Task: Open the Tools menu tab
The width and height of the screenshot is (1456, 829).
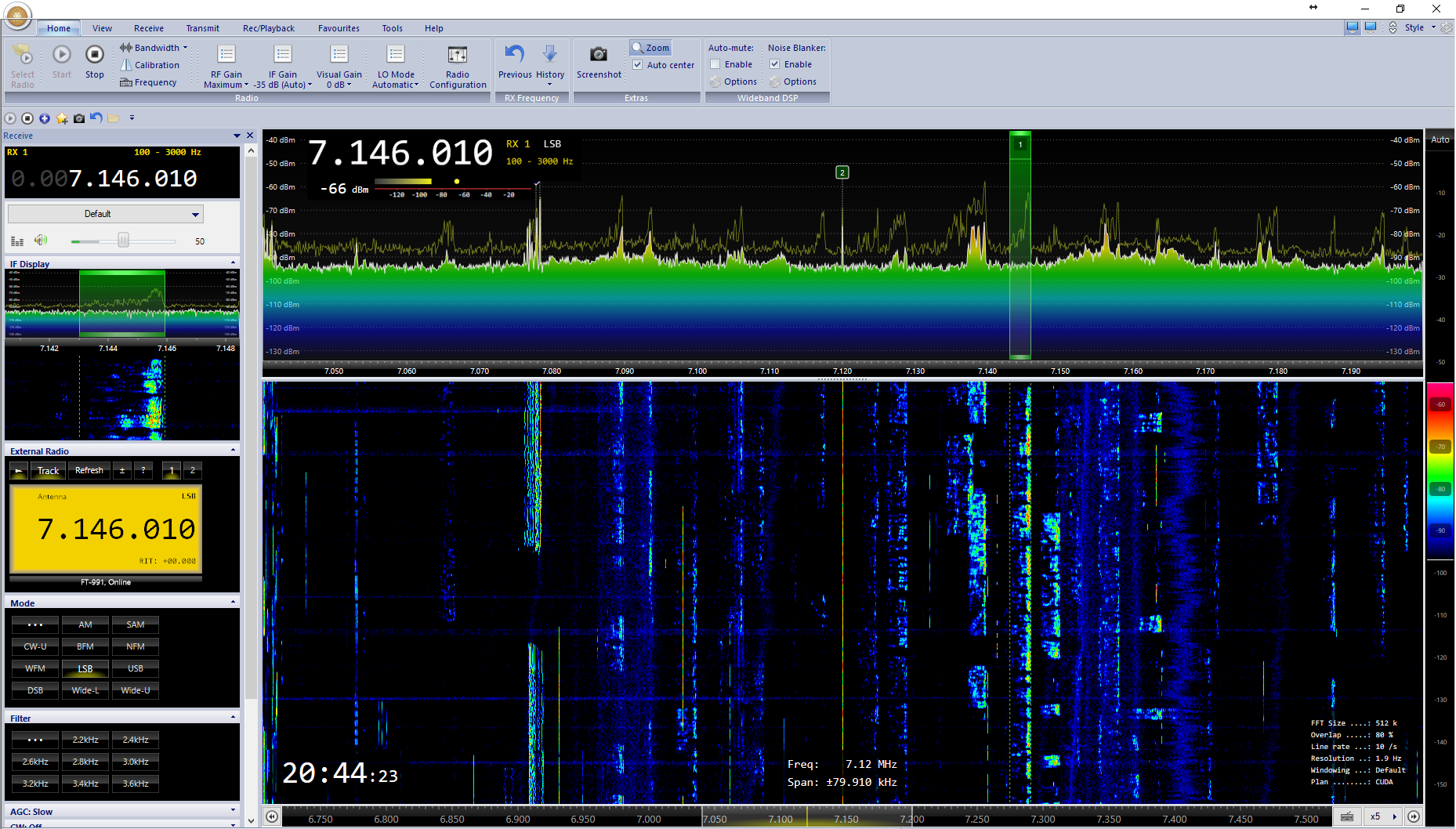Action: (x=392, y=28)
